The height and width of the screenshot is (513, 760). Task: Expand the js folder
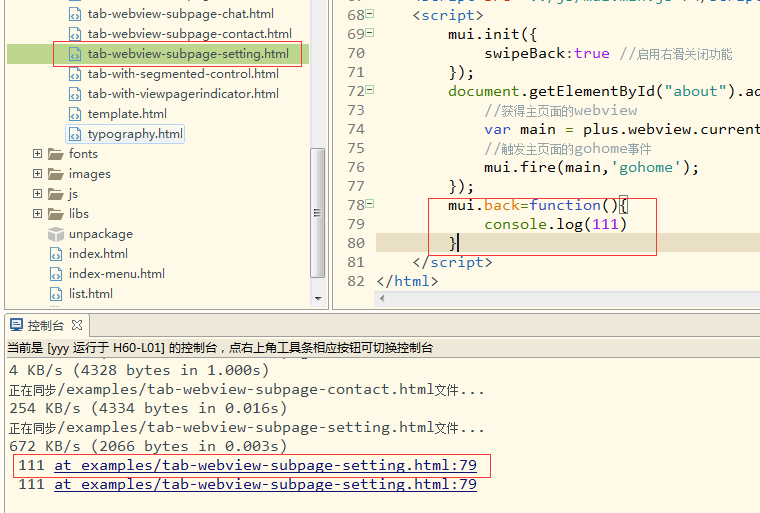[37, 193]
